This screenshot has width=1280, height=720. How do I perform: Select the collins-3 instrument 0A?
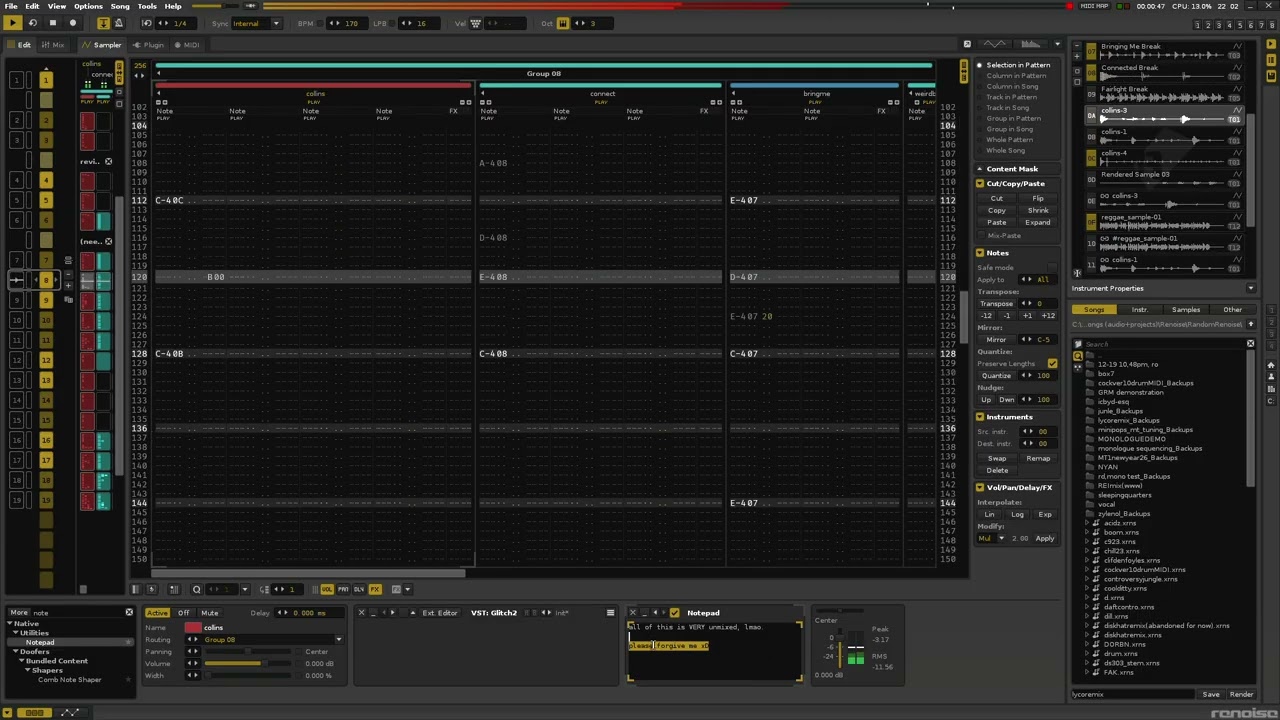coord(1165,115)
